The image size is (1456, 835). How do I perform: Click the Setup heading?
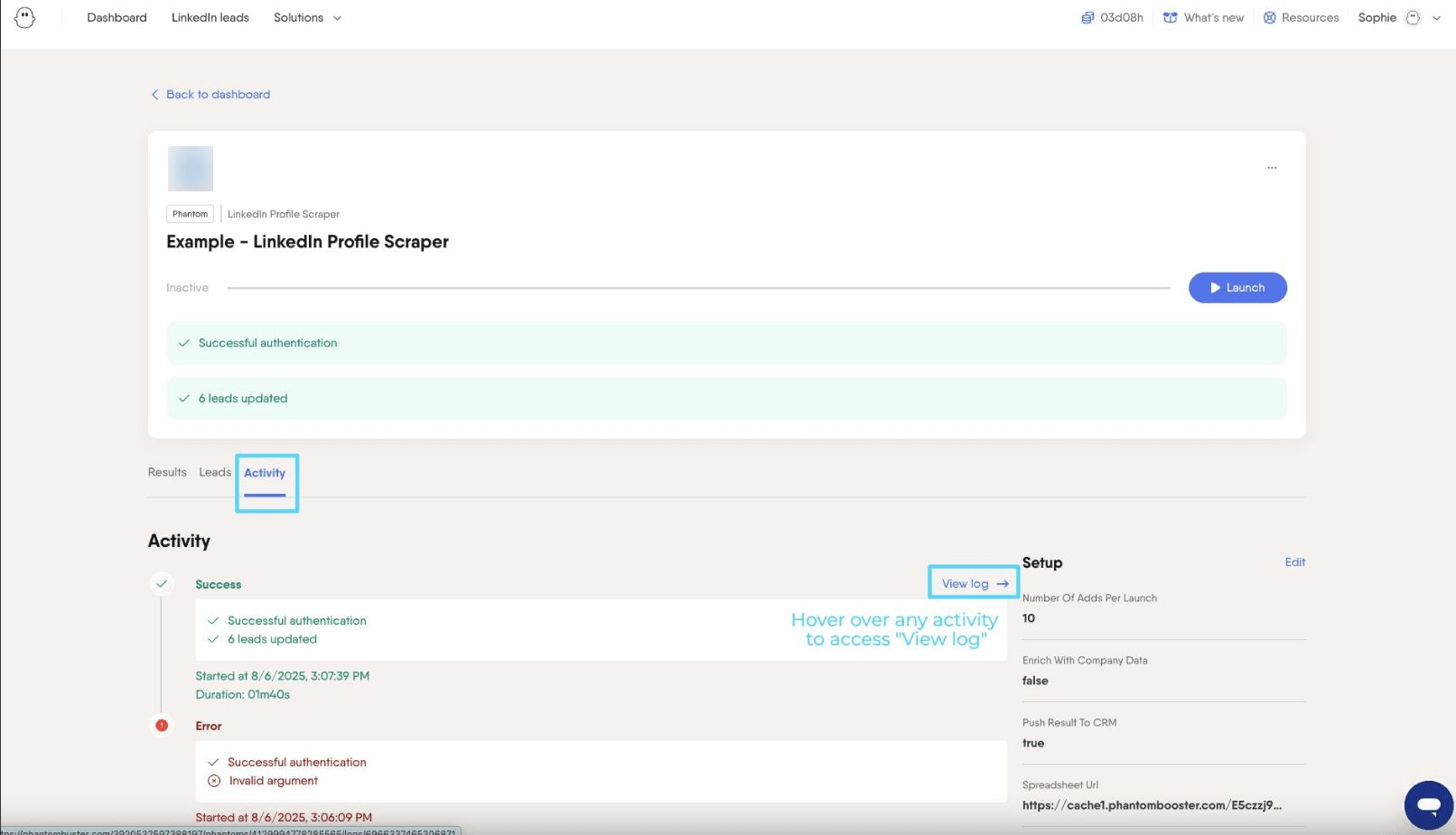point(1042,562)
